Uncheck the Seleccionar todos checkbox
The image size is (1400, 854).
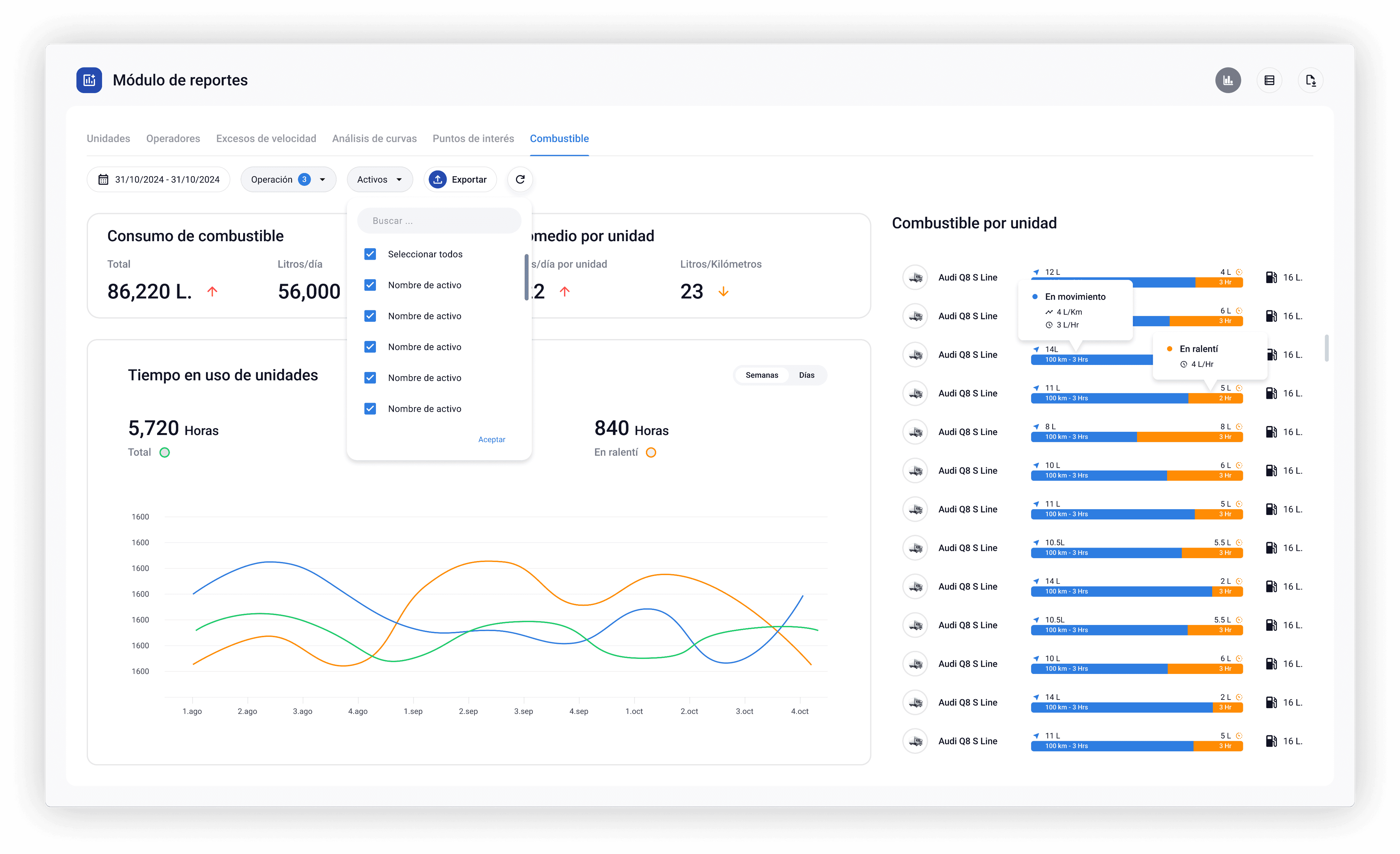[370, 254]
